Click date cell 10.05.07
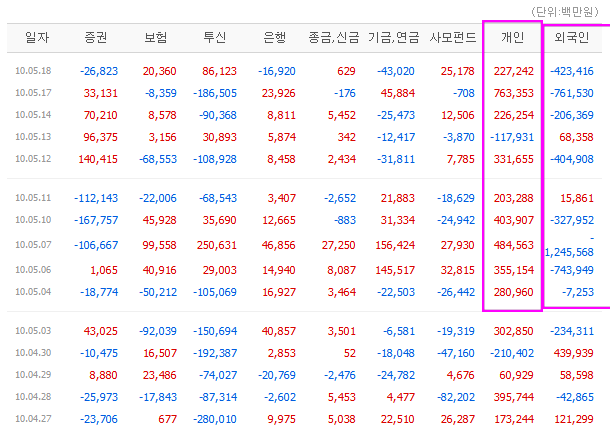 pyautogui.click(x=33, y=245)
